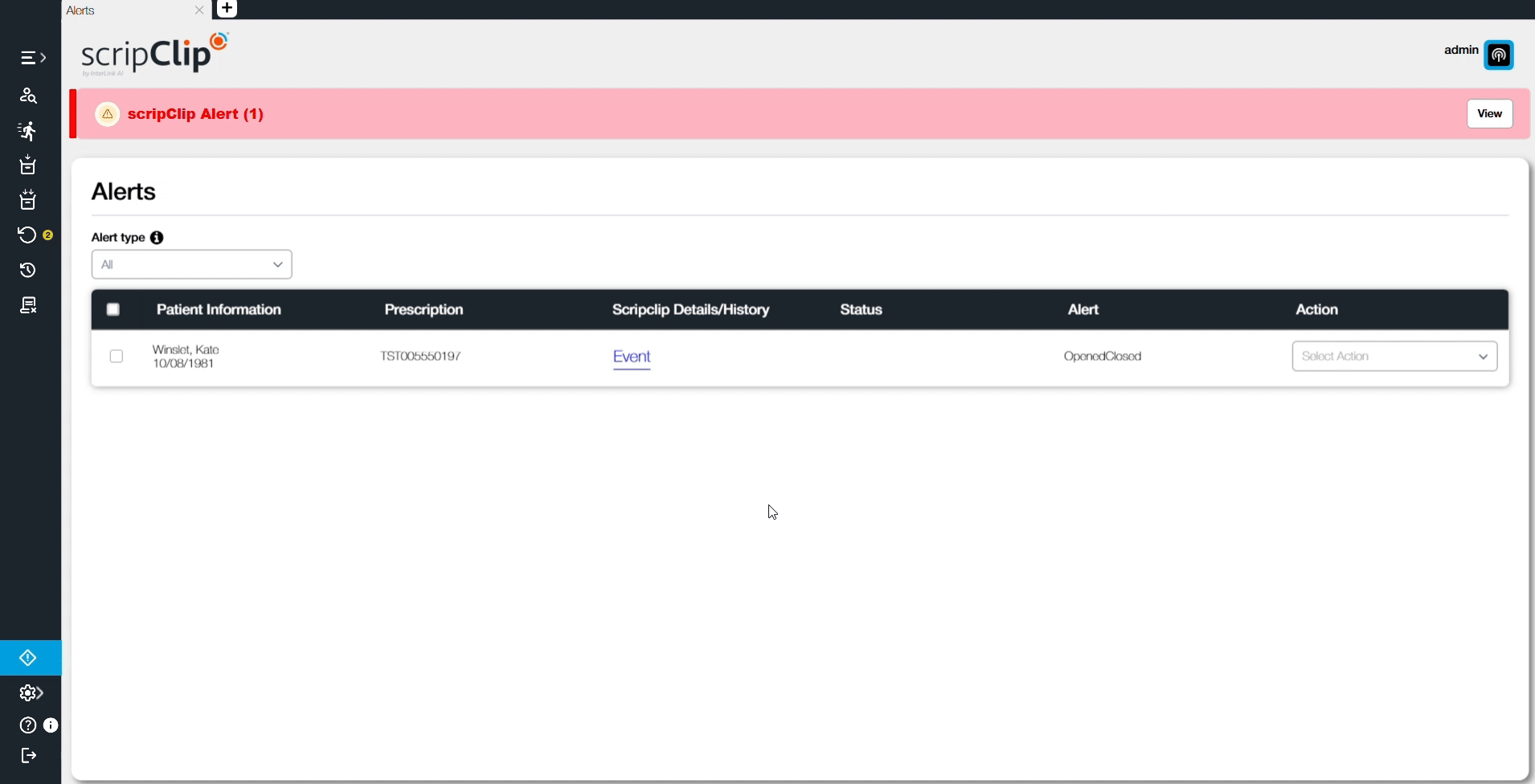Check the Winslet, Kate row checkbox
The height and width of the screenshot is (784, 1535).
pos(117,356)
